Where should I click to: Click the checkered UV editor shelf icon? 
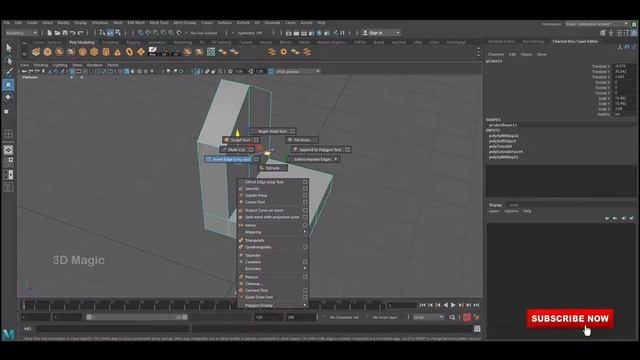[211, 52]
